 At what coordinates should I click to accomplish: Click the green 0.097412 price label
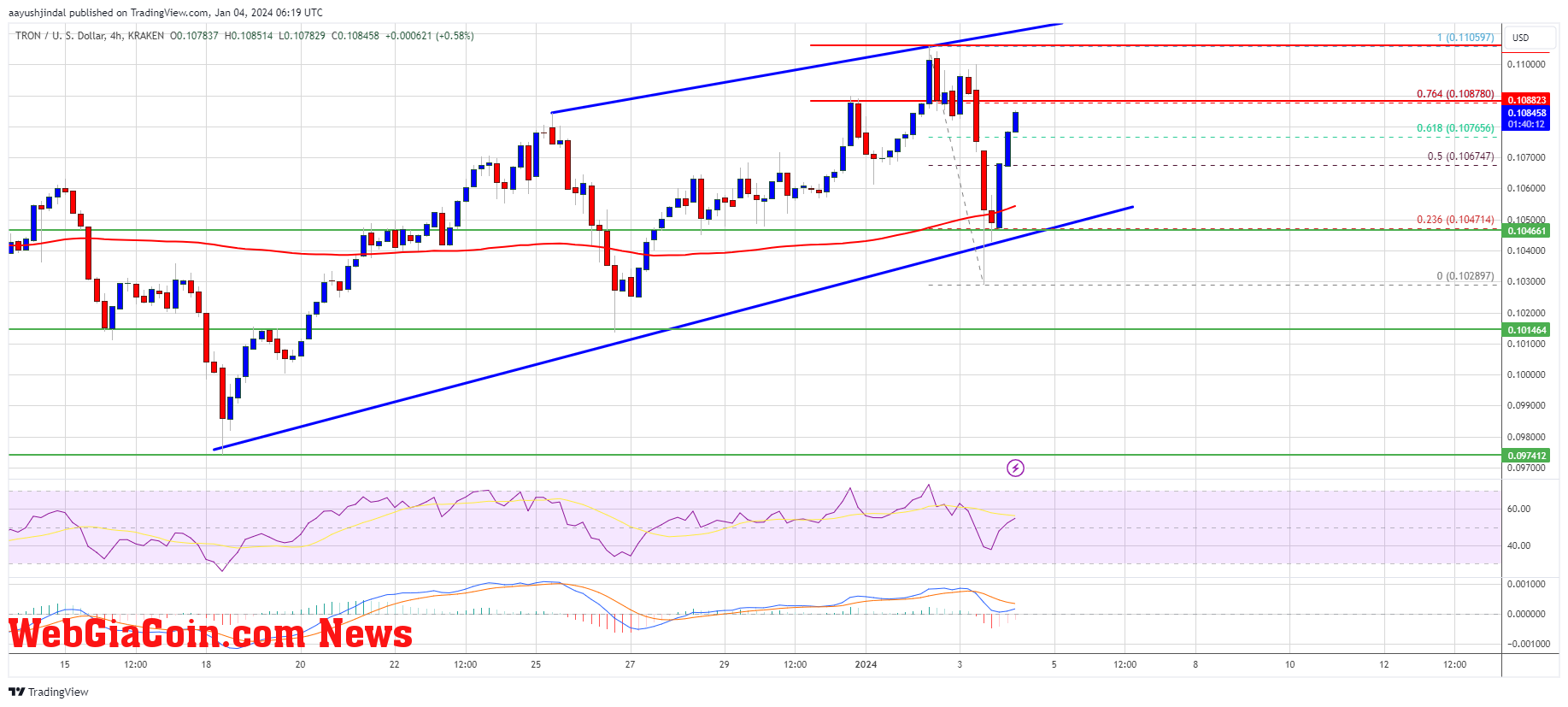click(x=1526, y=457)
